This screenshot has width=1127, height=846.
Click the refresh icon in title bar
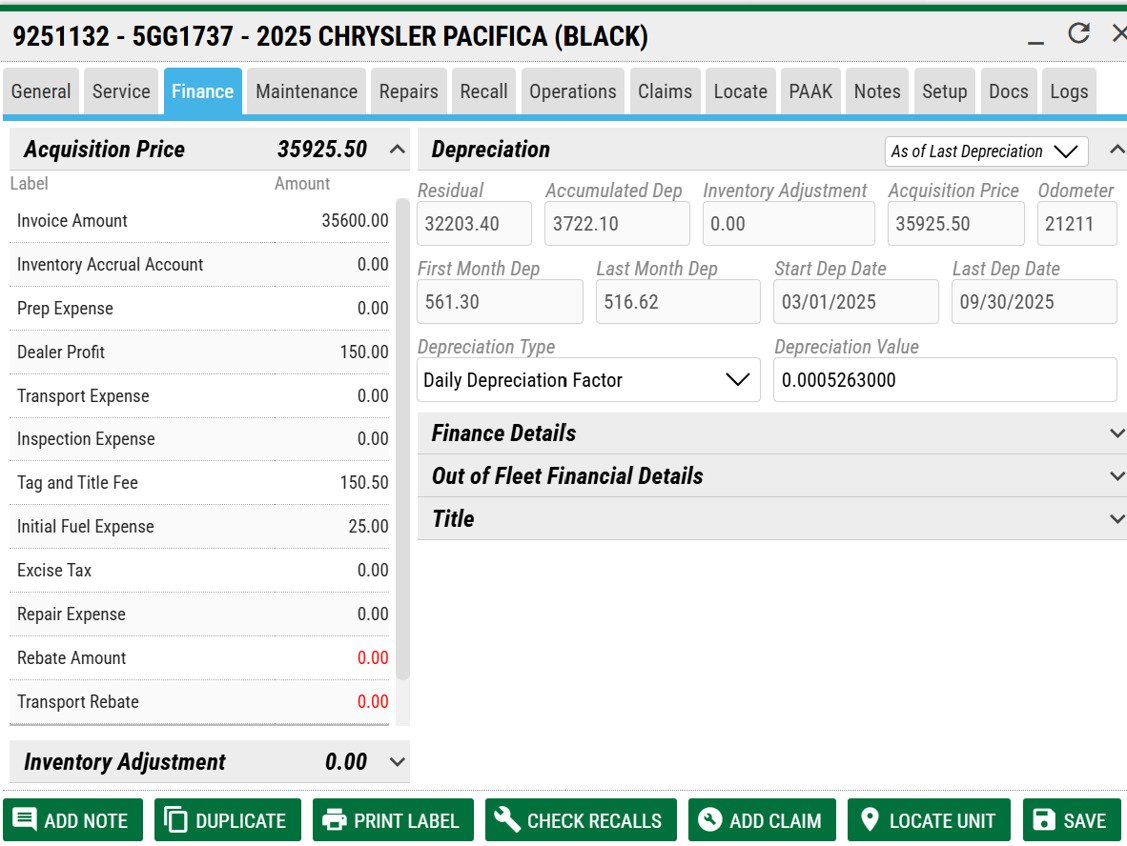pos(1078,34)
